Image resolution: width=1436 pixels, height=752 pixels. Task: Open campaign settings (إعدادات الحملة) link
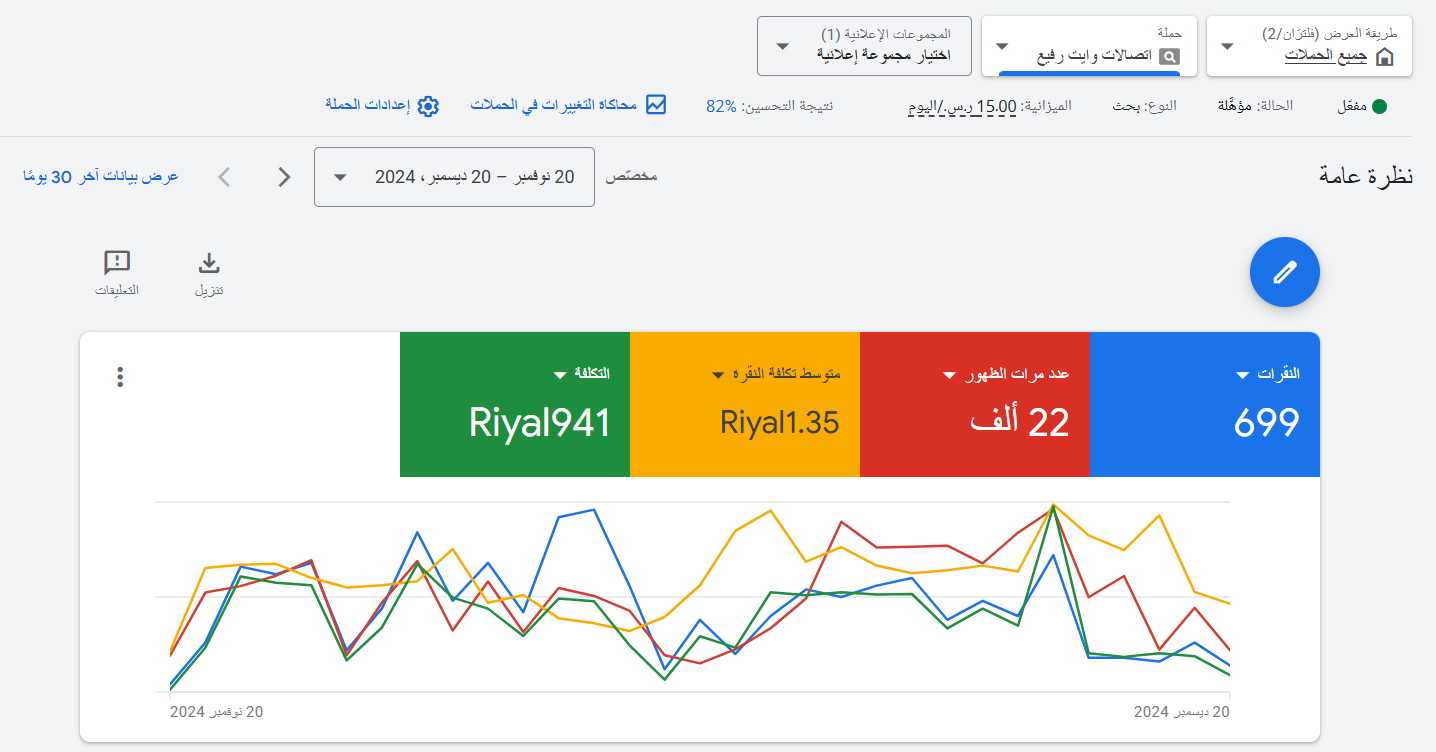pyautogui.click(x=368, y=105)
